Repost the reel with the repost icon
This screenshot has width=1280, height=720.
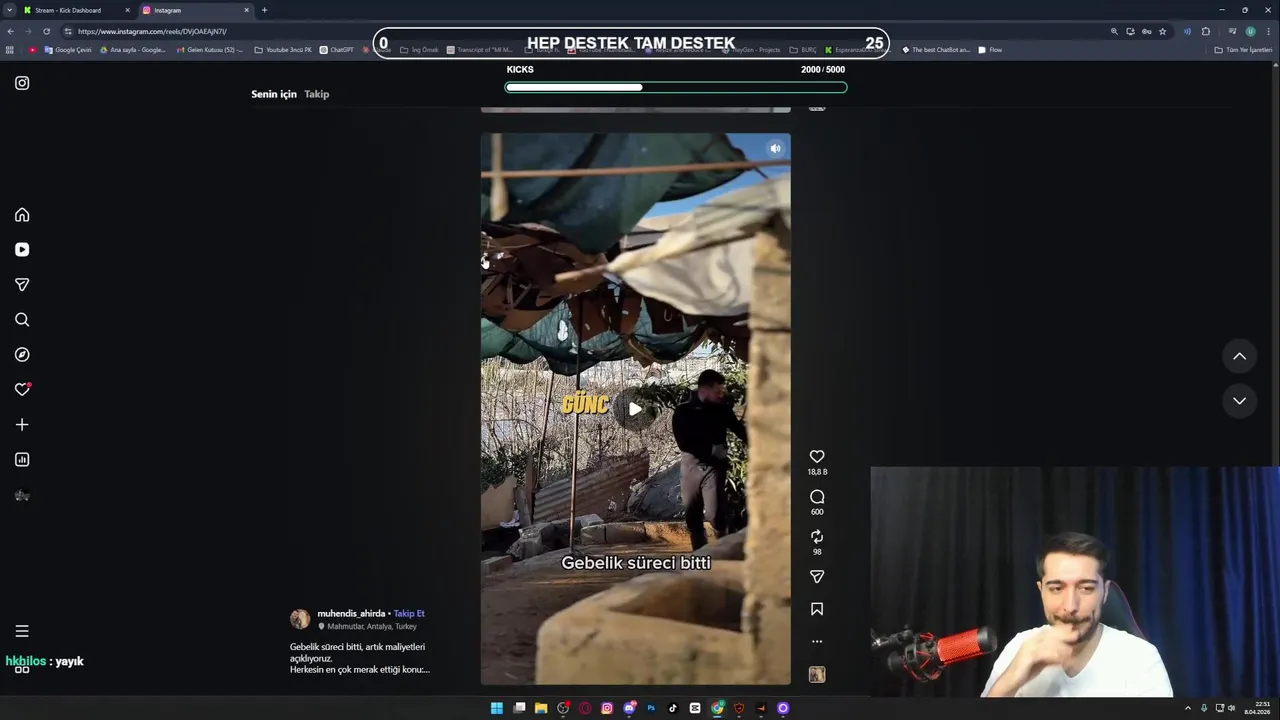click(817, 537)
